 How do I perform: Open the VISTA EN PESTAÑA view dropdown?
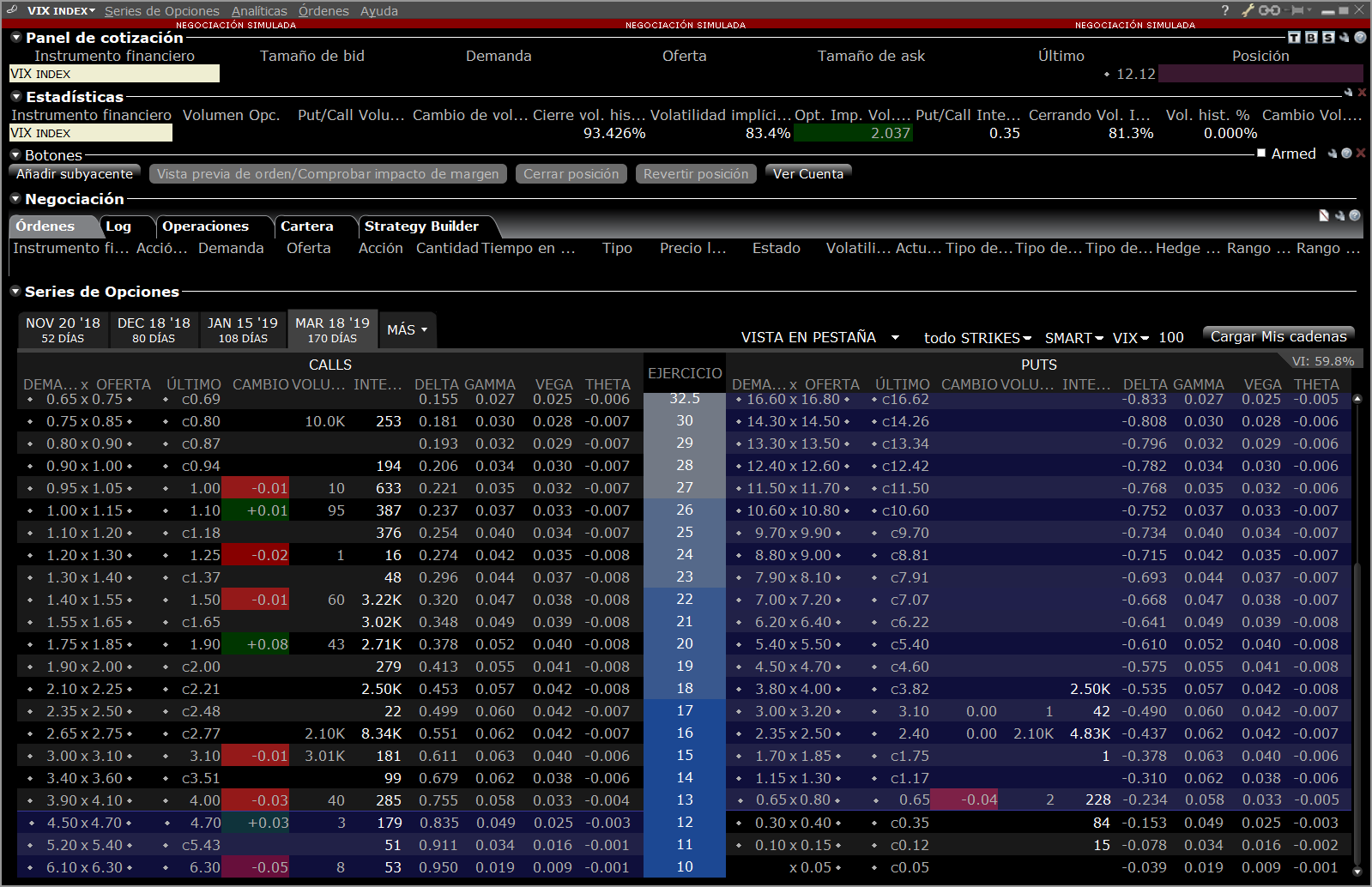click(895, 337)
